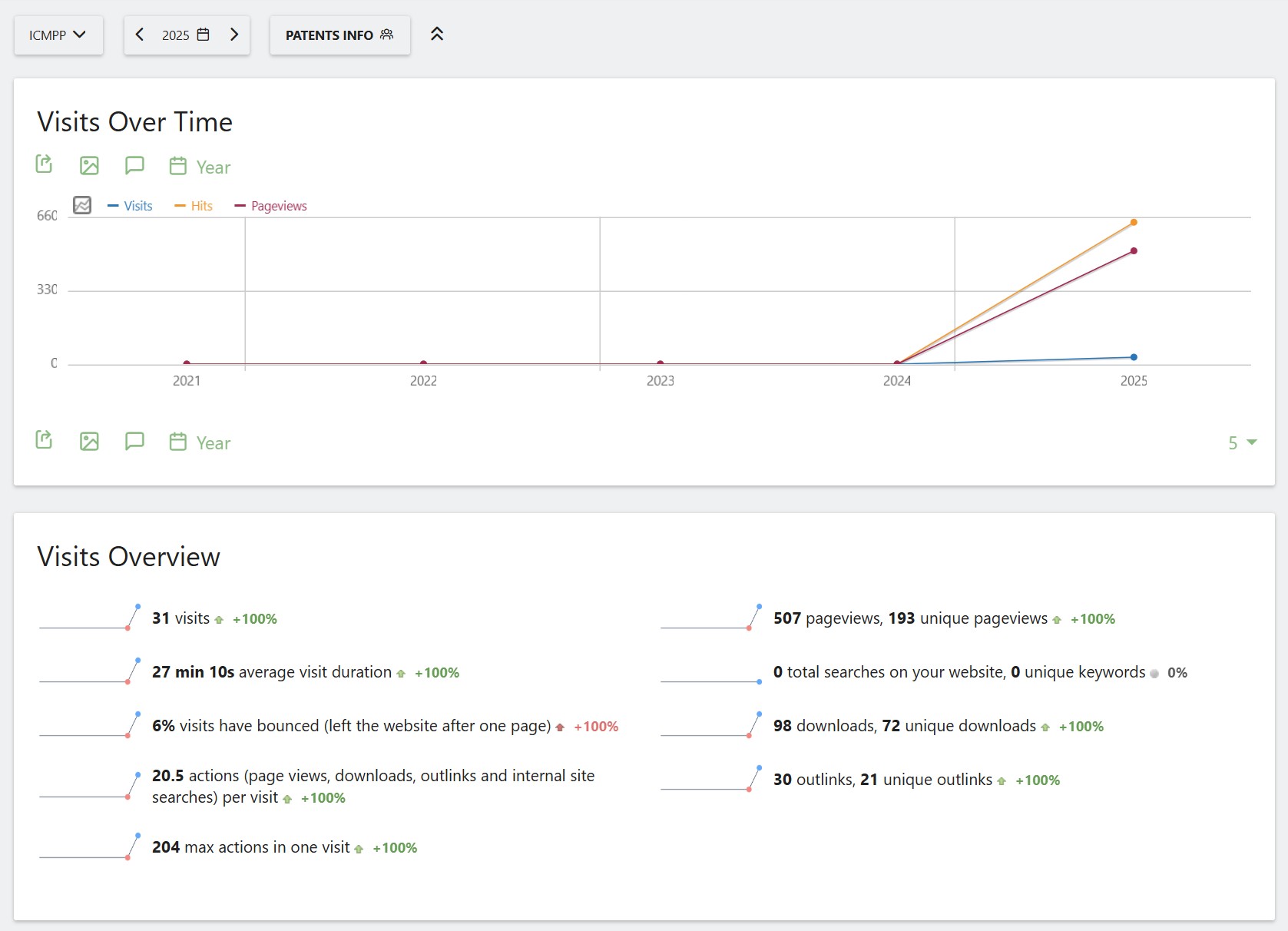Expand the row limit dropdown showing 5
This screenshot has width=1288, height=931.
[x=1241, y=443]
